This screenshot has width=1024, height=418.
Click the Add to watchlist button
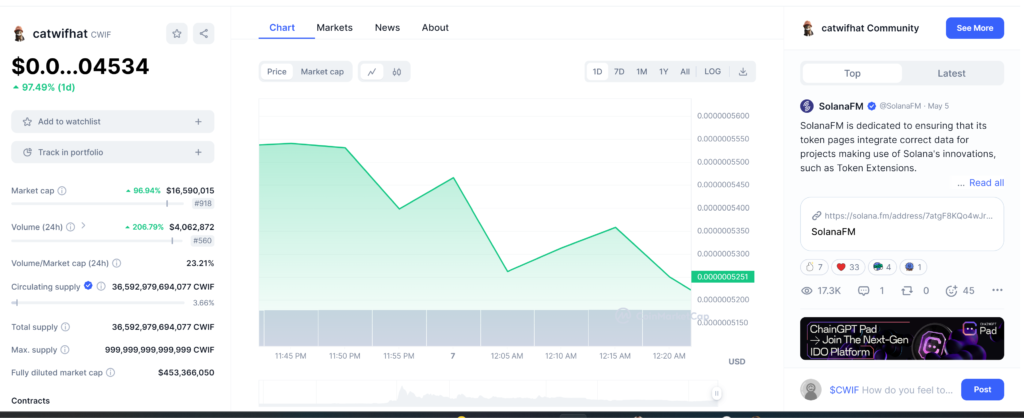coord(112,121)
